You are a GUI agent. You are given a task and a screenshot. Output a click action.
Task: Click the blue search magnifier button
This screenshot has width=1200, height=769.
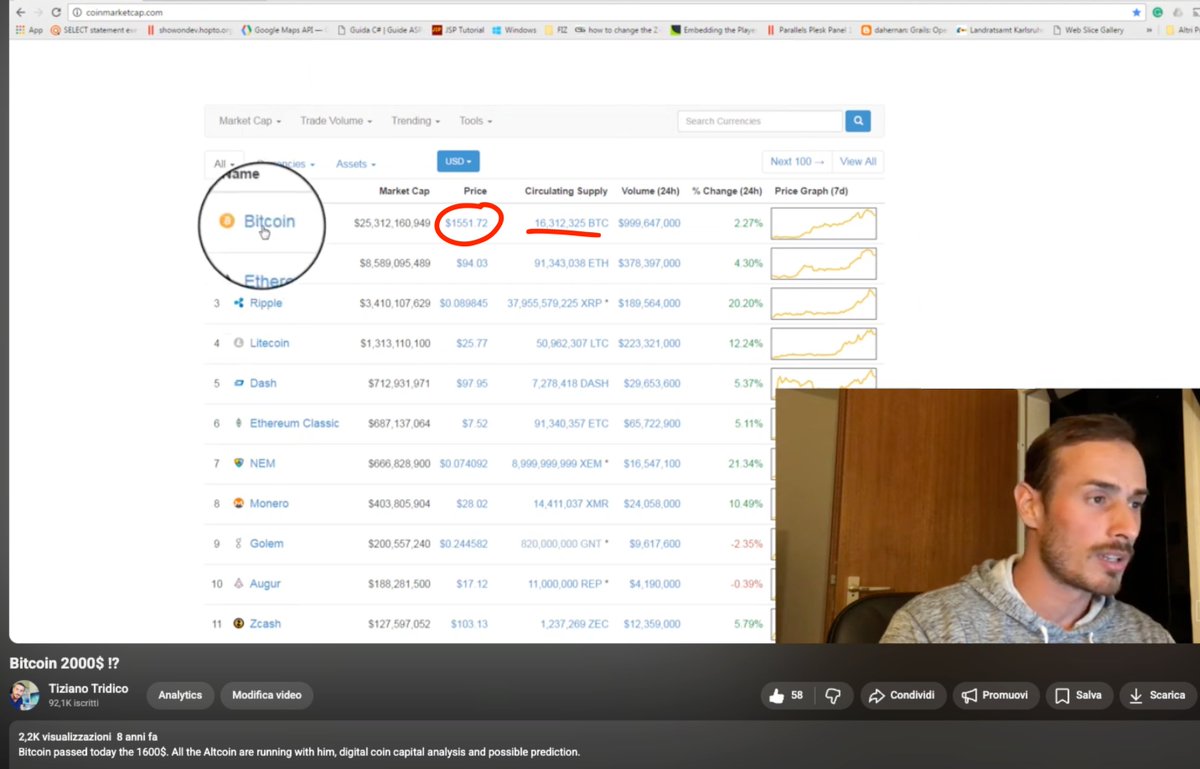tap(858, 121)
